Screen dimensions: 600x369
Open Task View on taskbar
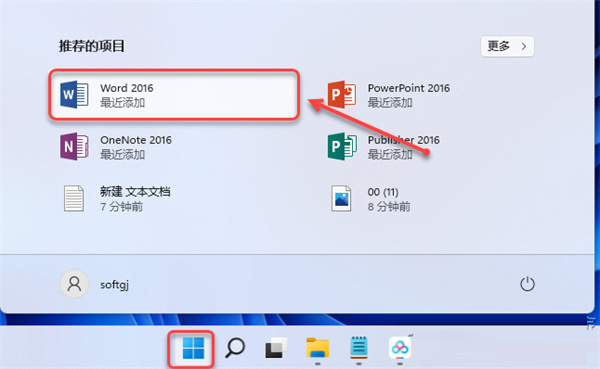(x=276, y=348)
